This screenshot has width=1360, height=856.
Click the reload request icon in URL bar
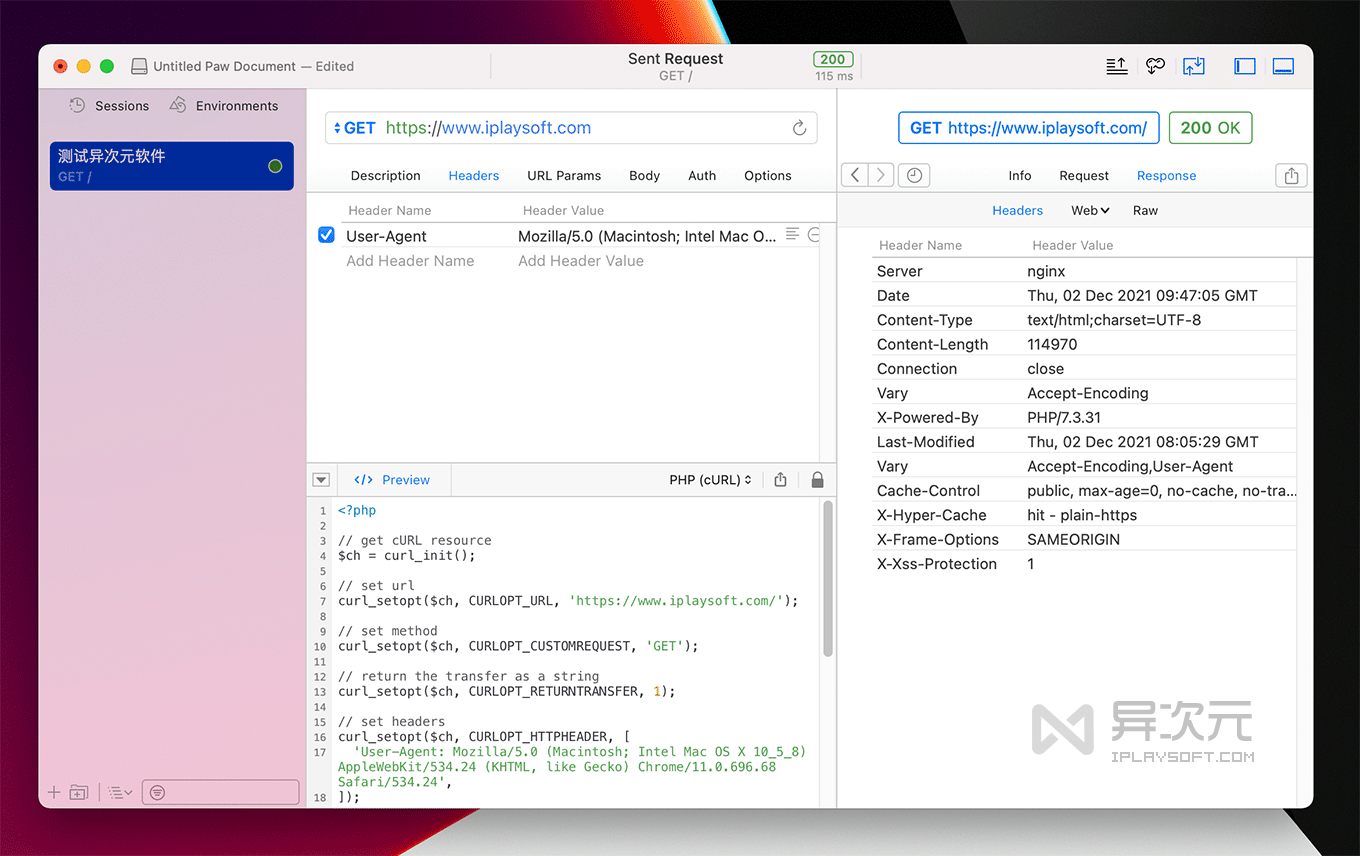(x=799, y=128)
